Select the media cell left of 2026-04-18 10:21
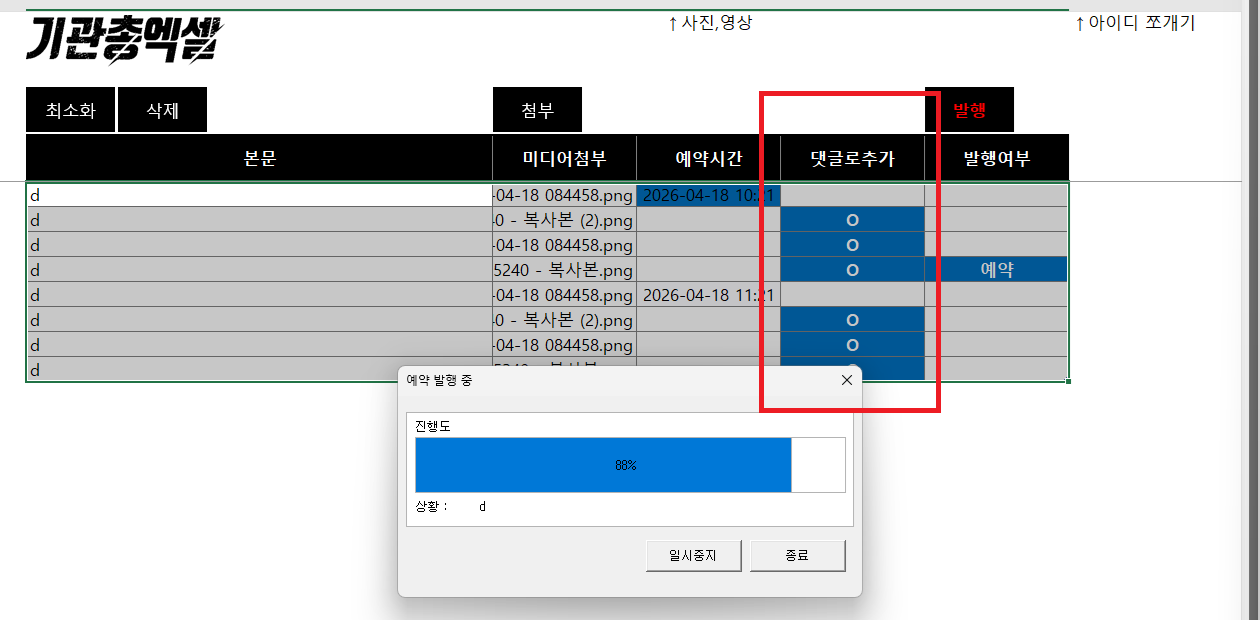This screenshot has width=1260, height=620. click(564, 195)
